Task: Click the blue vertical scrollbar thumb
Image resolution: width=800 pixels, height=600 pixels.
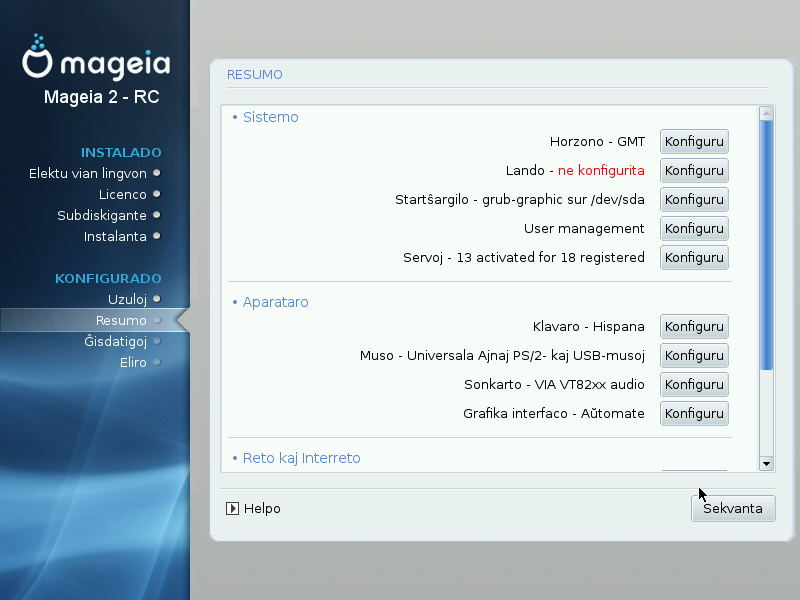Action: [x=766, y=245]
